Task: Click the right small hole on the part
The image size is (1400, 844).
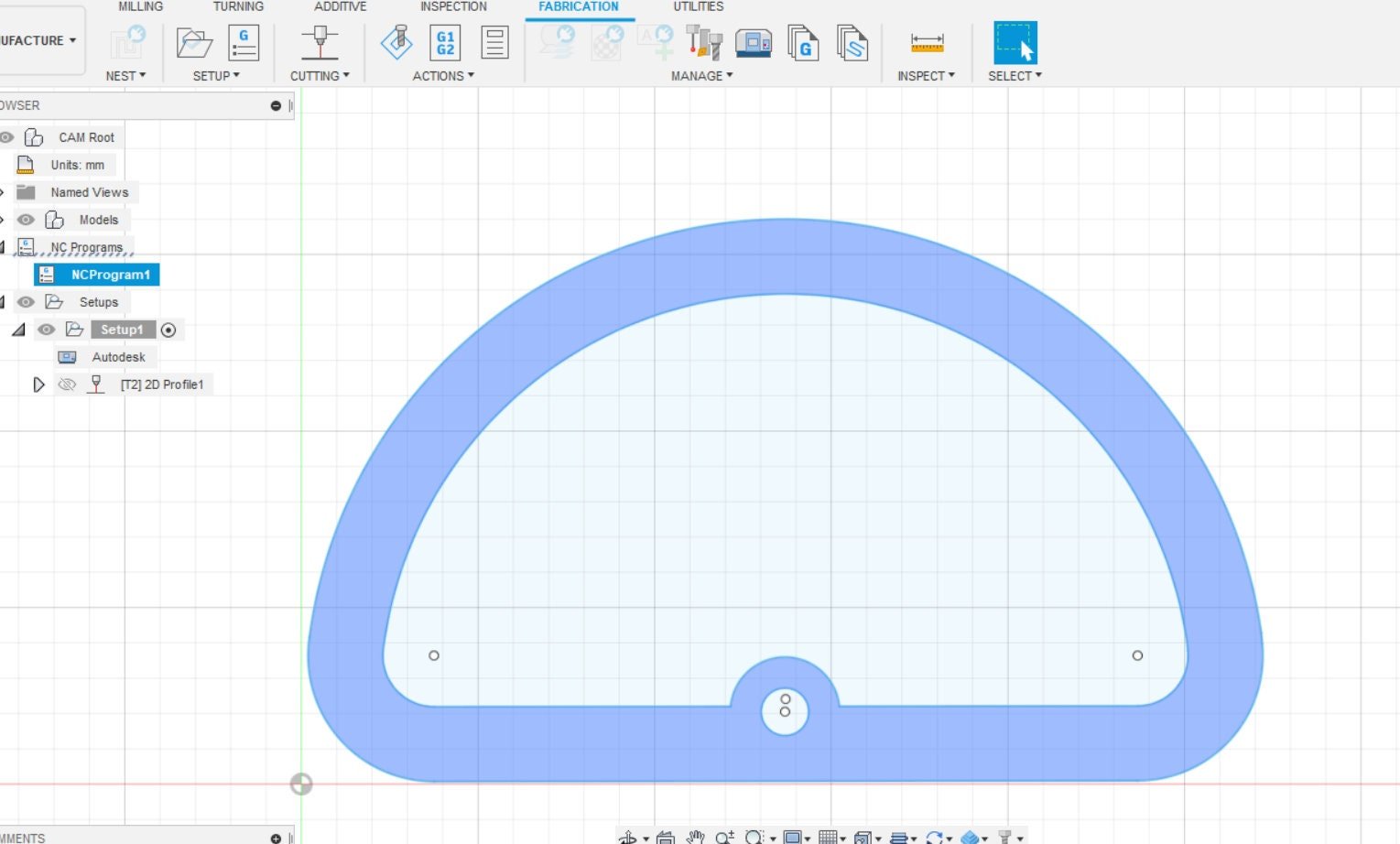Action: coord(1137,655)
